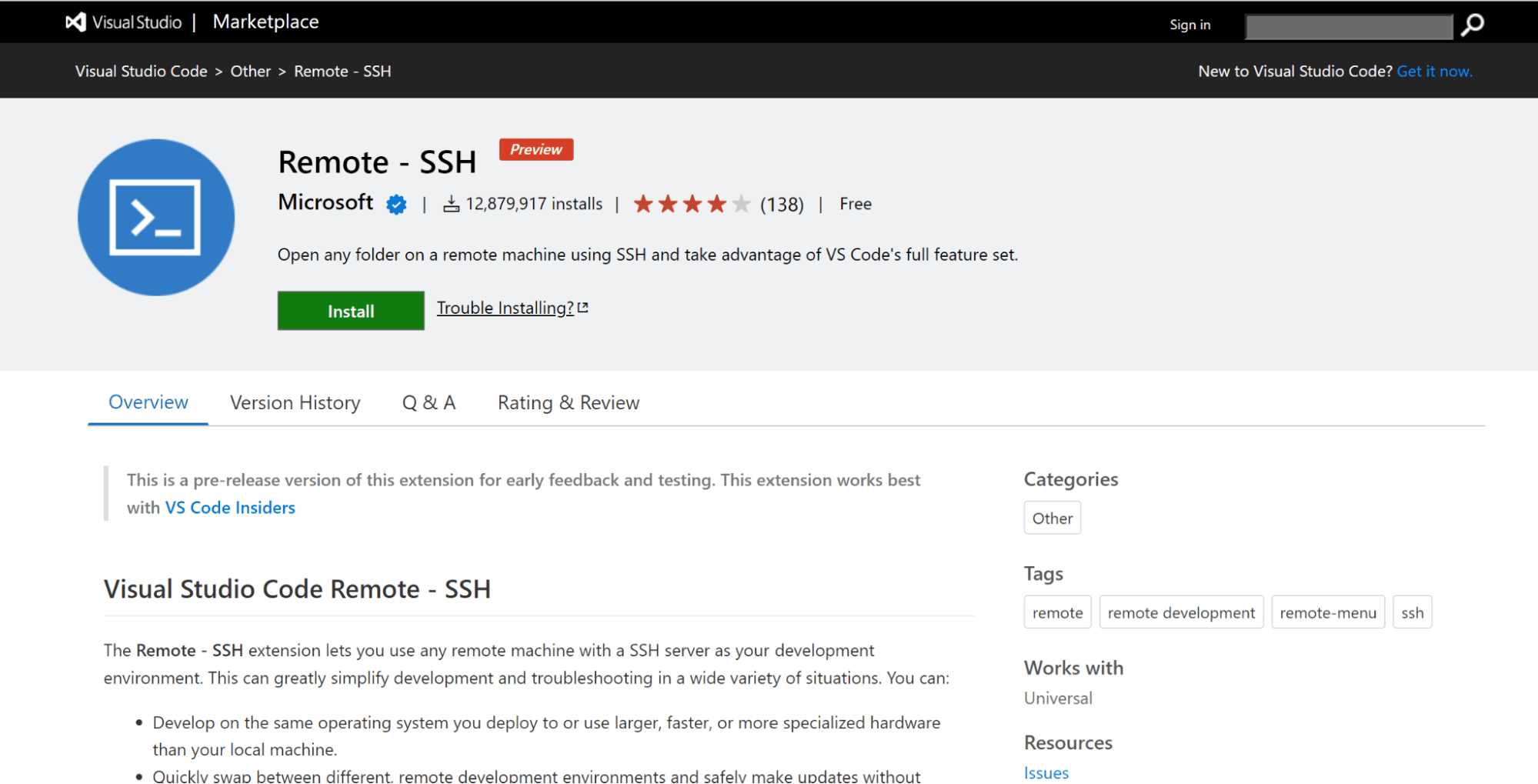
Task: Select the "ssh" tag
Action: [x=1412, y=612]
